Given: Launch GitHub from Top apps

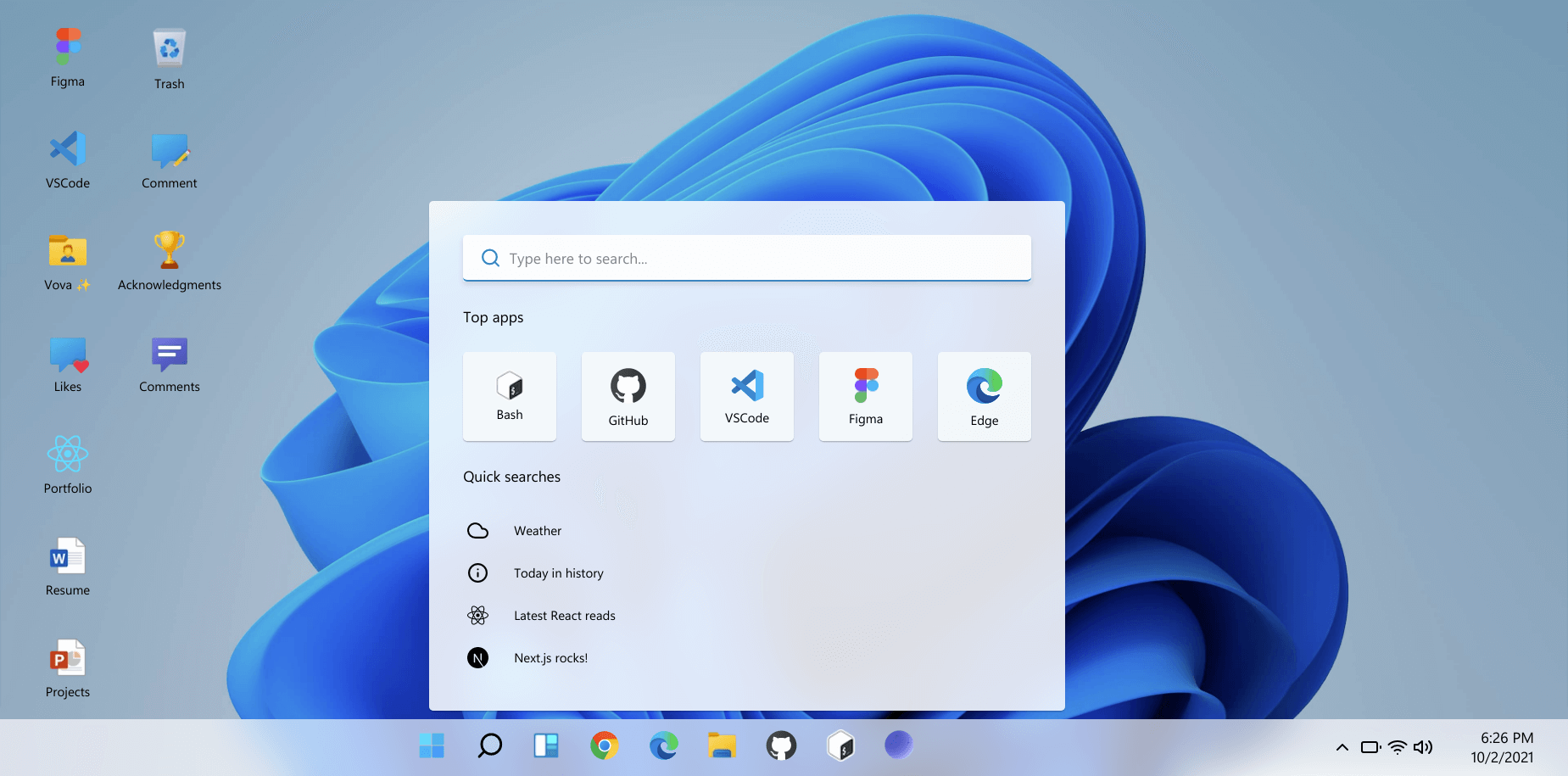Looking at the screenshot, I should click(628, 396).
